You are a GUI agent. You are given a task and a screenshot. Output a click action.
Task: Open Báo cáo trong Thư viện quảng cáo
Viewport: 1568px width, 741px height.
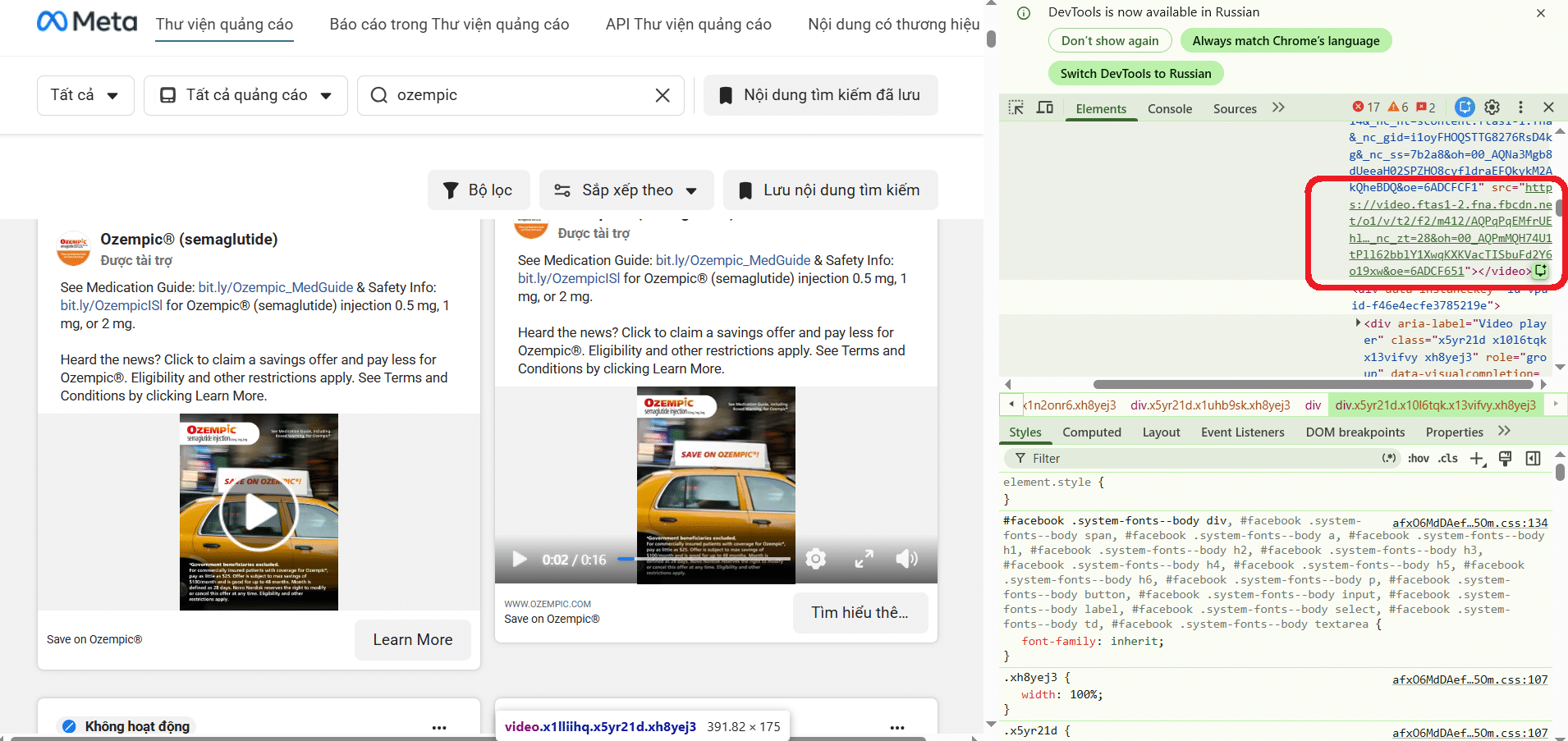[x=449, y=25]
